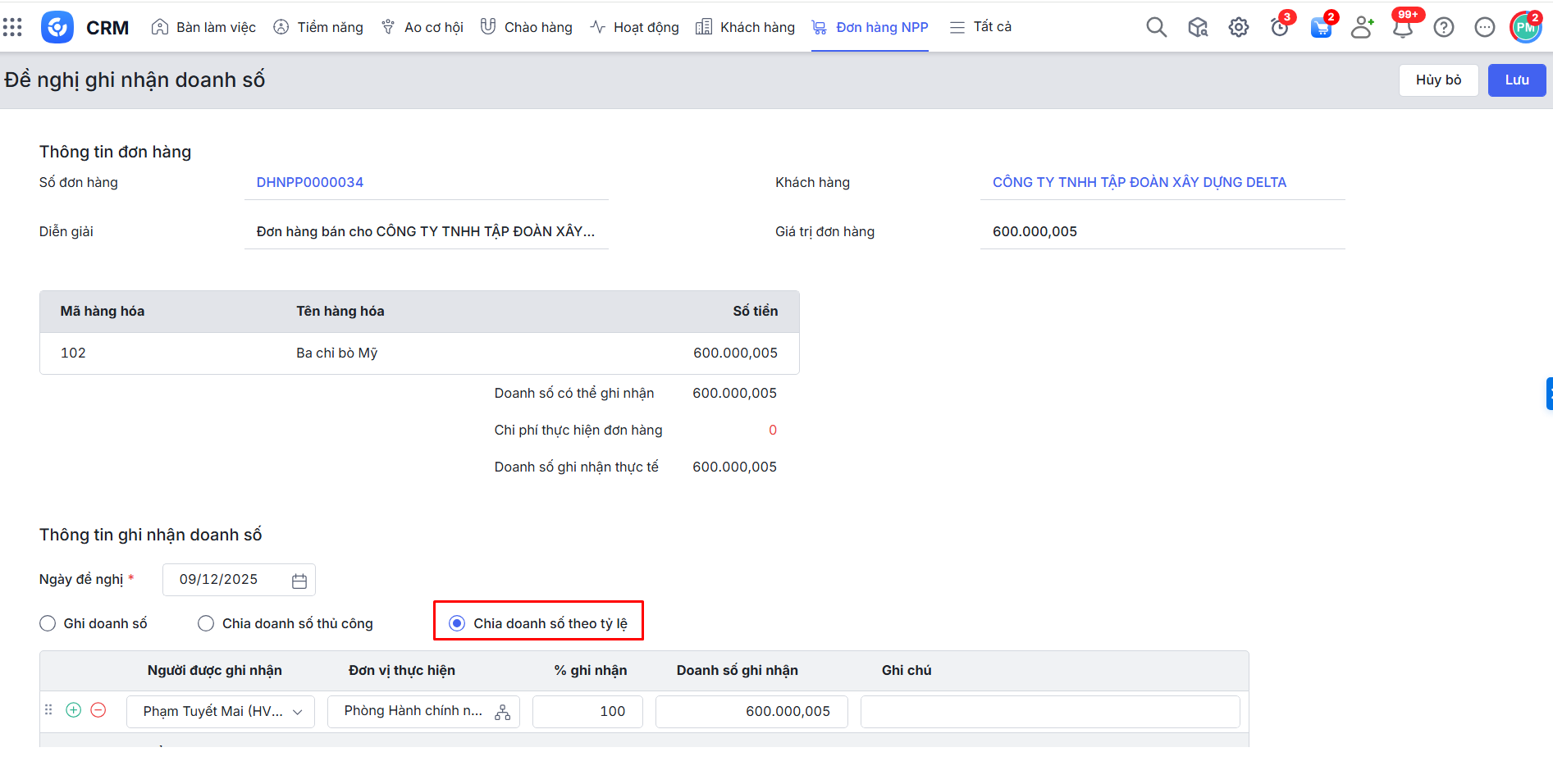Open the settings gear icon
The width and height of the screenshot is (1553, 784).
point(1238,27)
